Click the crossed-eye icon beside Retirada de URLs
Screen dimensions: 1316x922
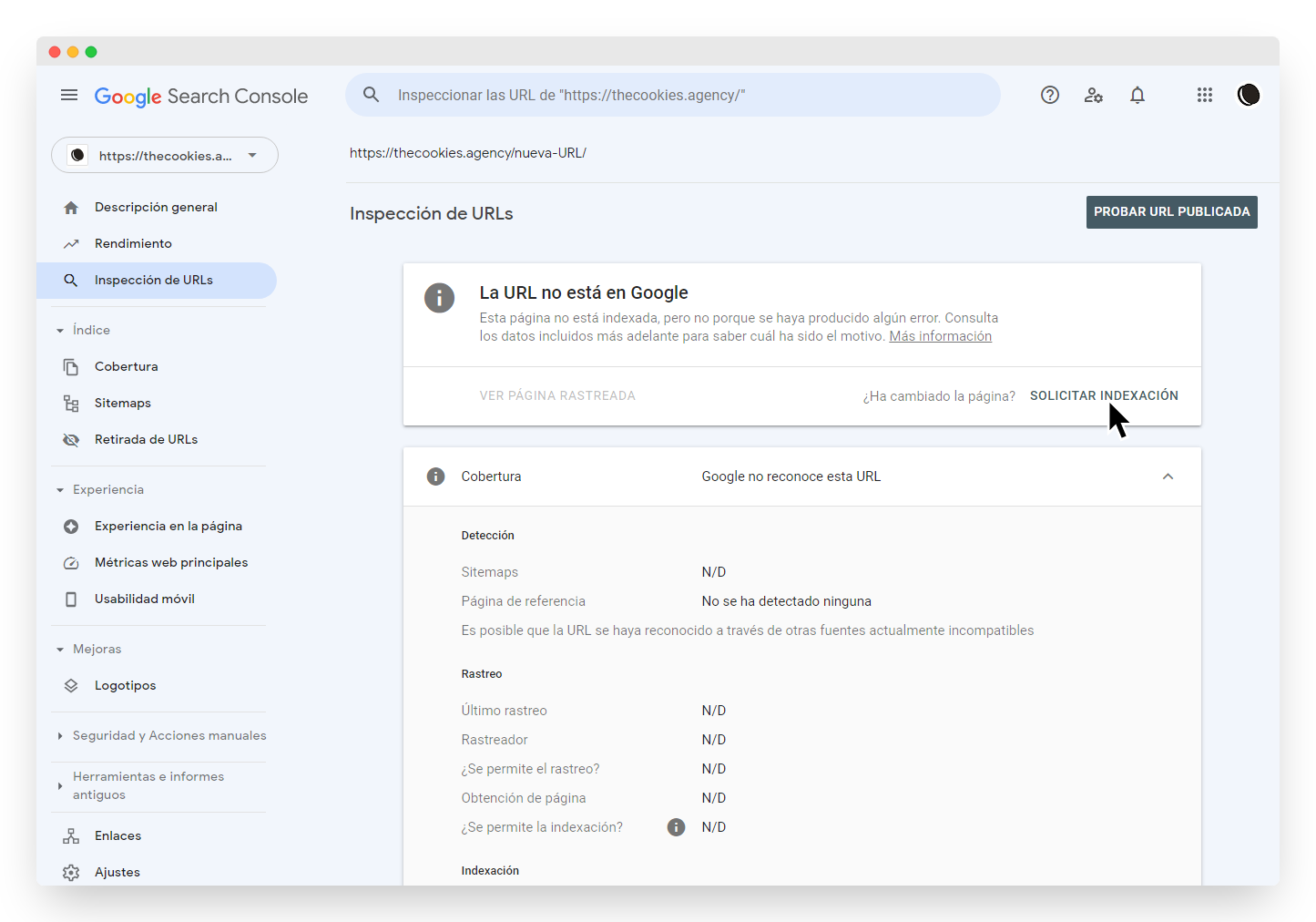pos(71,440)
